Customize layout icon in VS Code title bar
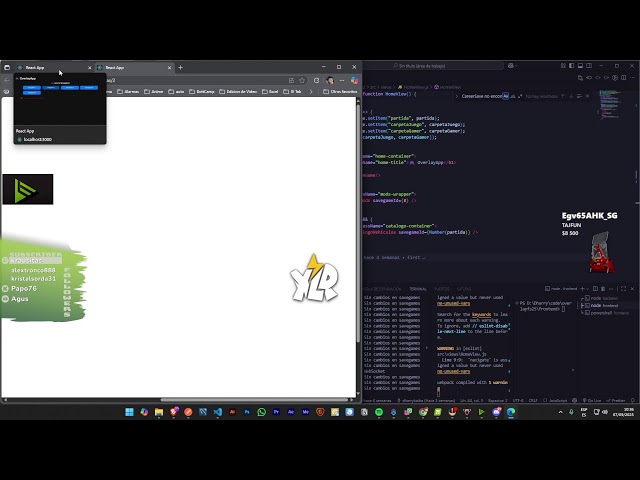 pyautogui.click(x=563, y=66)
